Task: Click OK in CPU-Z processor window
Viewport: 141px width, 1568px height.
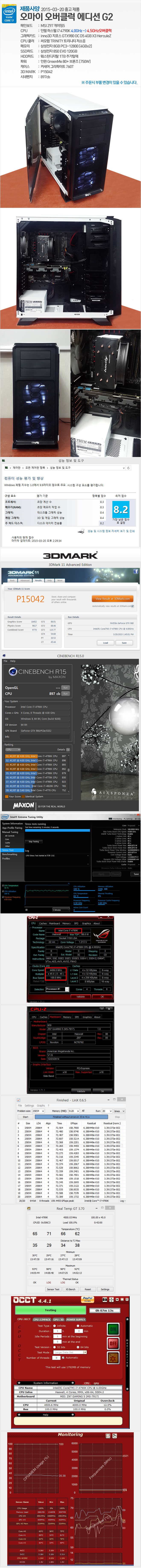Action: [x=103, y=996]
